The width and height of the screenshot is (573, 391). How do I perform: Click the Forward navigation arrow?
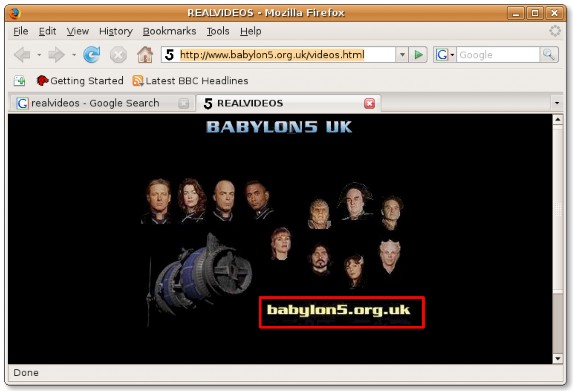point(56,55)
